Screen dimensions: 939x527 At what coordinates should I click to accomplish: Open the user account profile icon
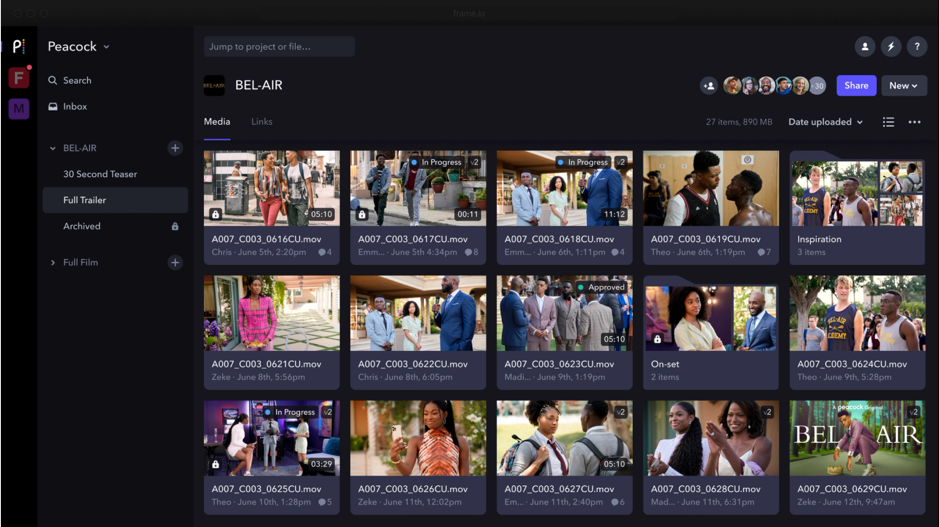click(865, 47)
